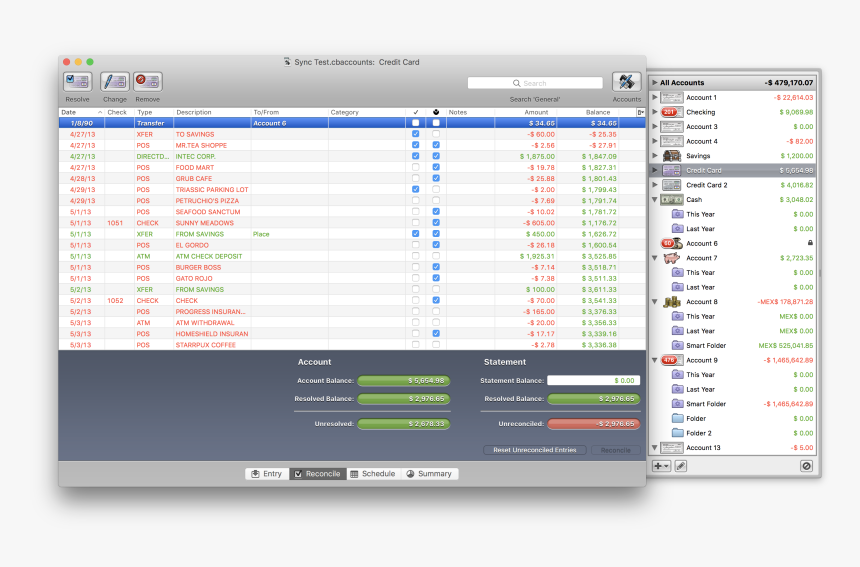
Task: Select the Credit Card account row
Action: point(732,171)
